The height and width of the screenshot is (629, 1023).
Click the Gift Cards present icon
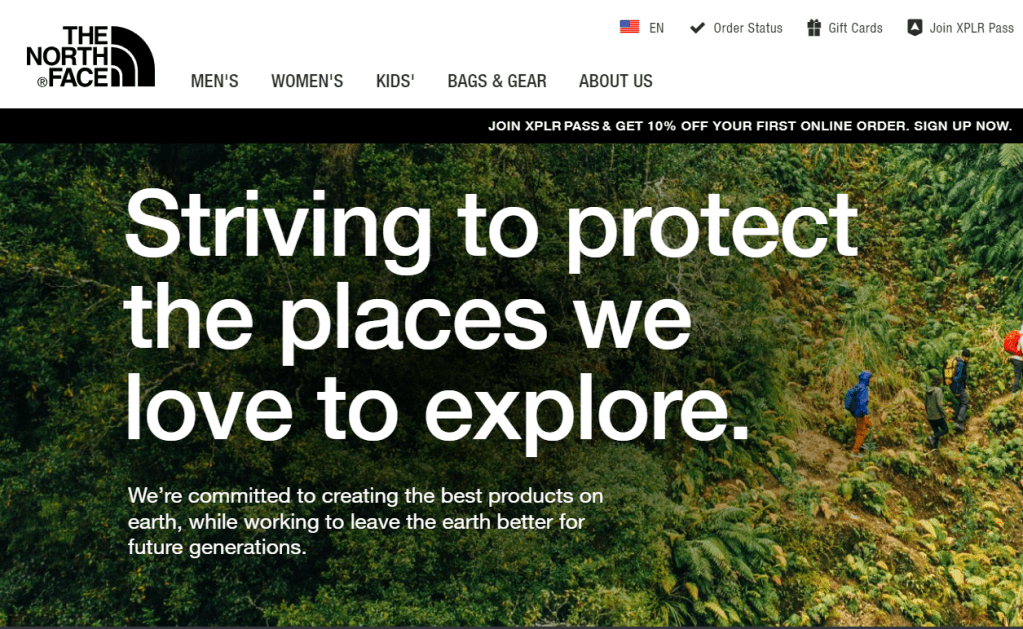click(814, 27)
